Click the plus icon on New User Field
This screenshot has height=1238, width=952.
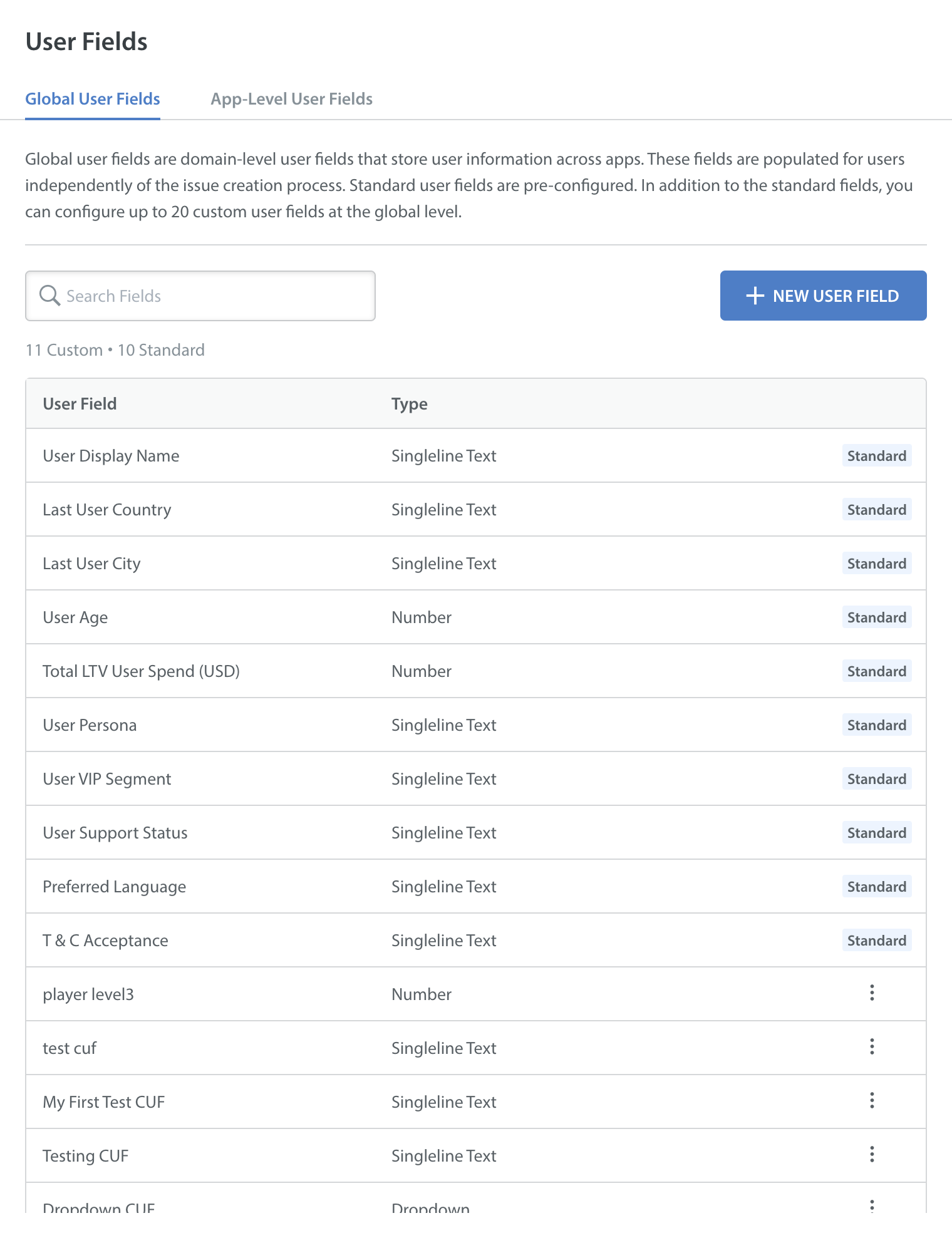pyautogui.click(x=755, y=296)
